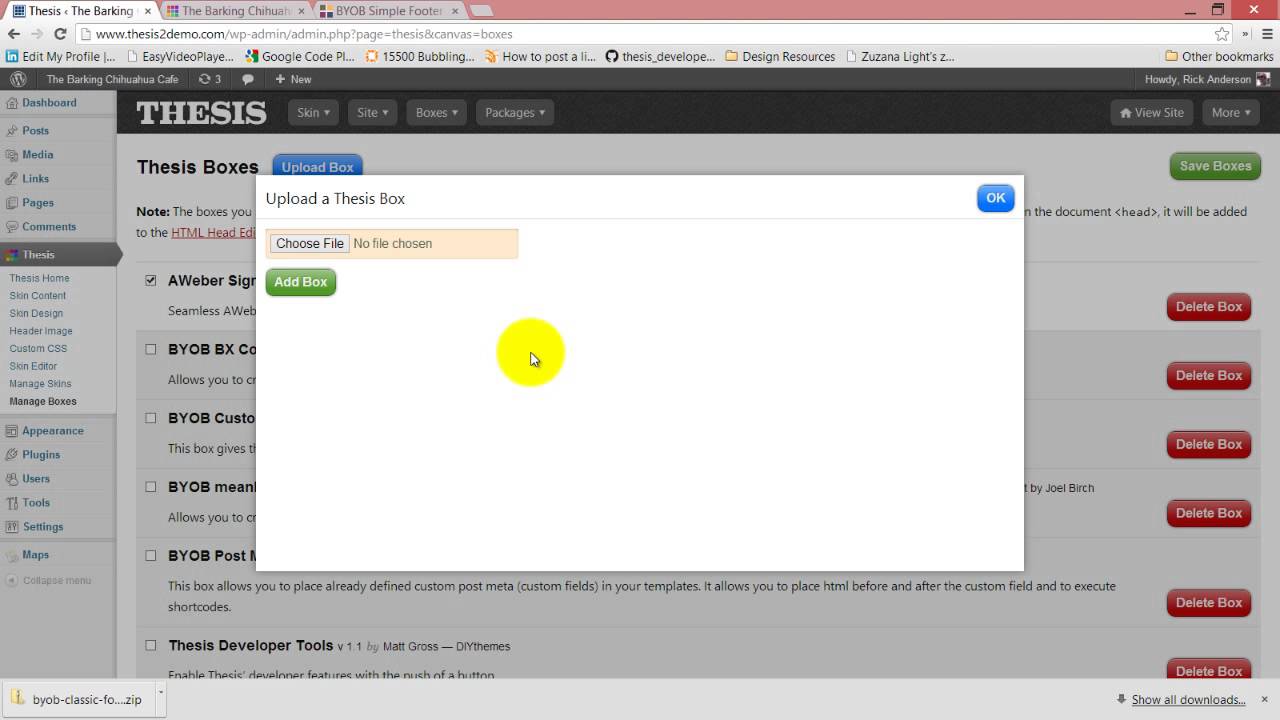Open the HTML Head Editor link
Viewport: 1280px width, 720px height.
click(213, 233)
